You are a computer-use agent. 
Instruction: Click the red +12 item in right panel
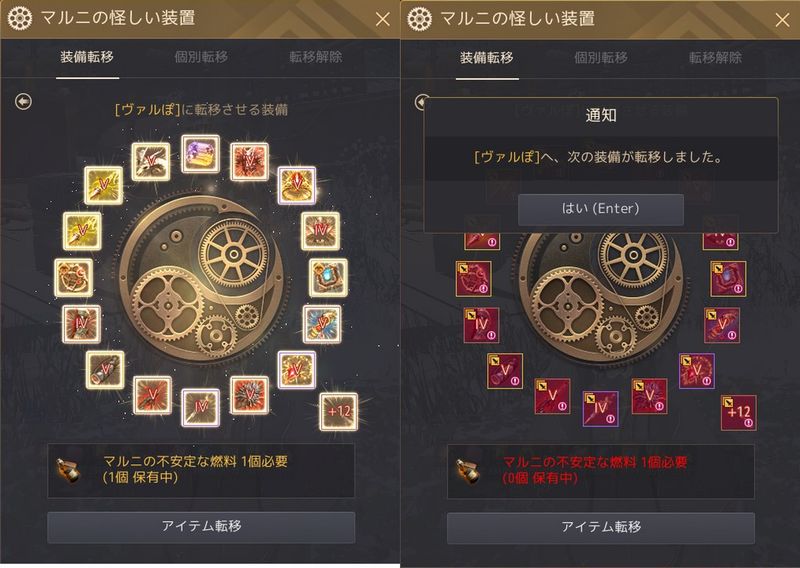(x=738, y=413)
